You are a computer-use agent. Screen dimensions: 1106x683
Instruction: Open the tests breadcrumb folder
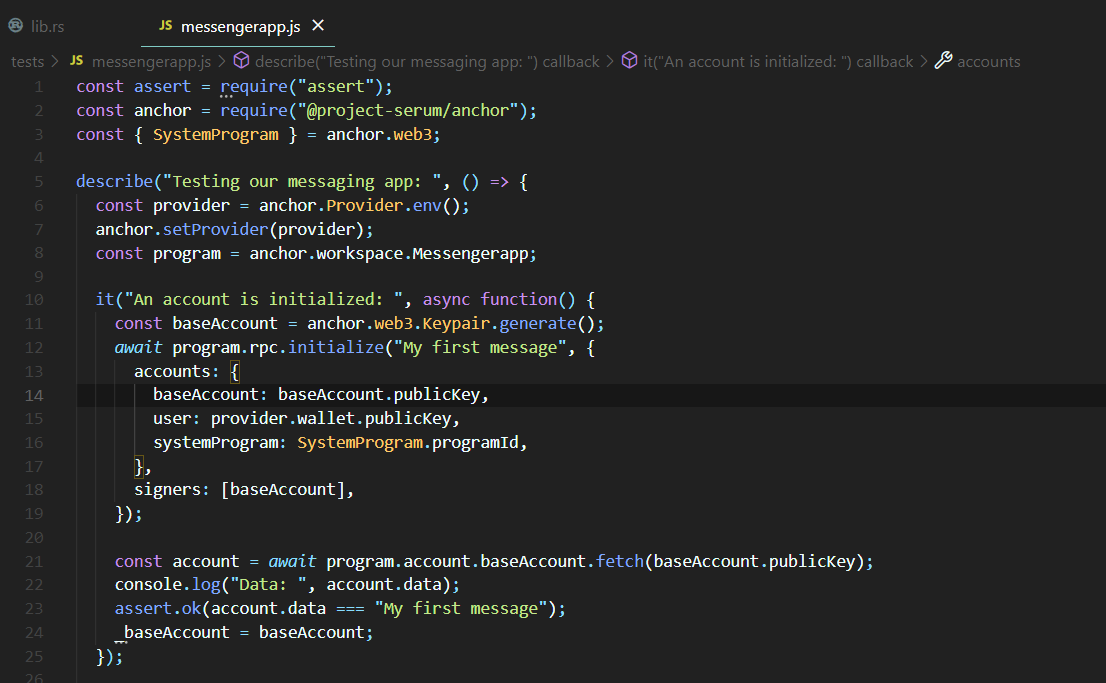(x=28, y=62)
